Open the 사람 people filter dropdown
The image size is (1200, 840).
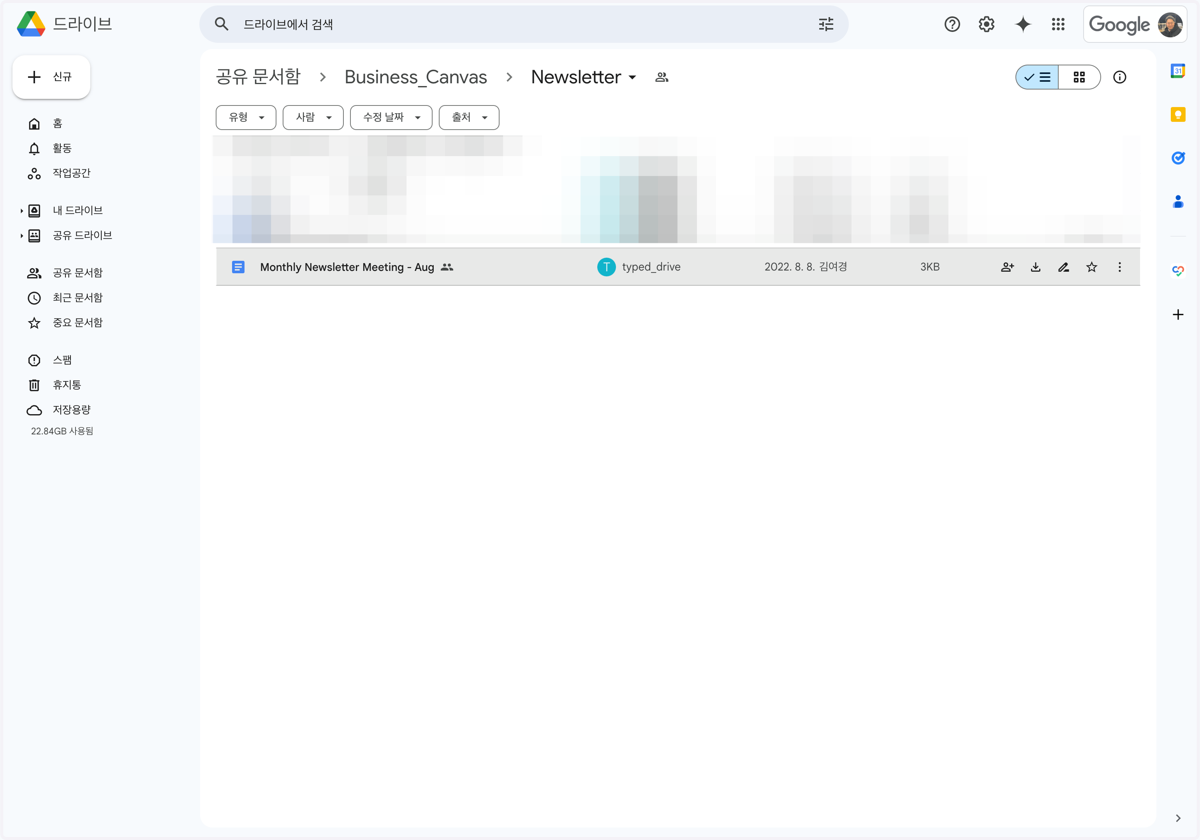[313, 117]
